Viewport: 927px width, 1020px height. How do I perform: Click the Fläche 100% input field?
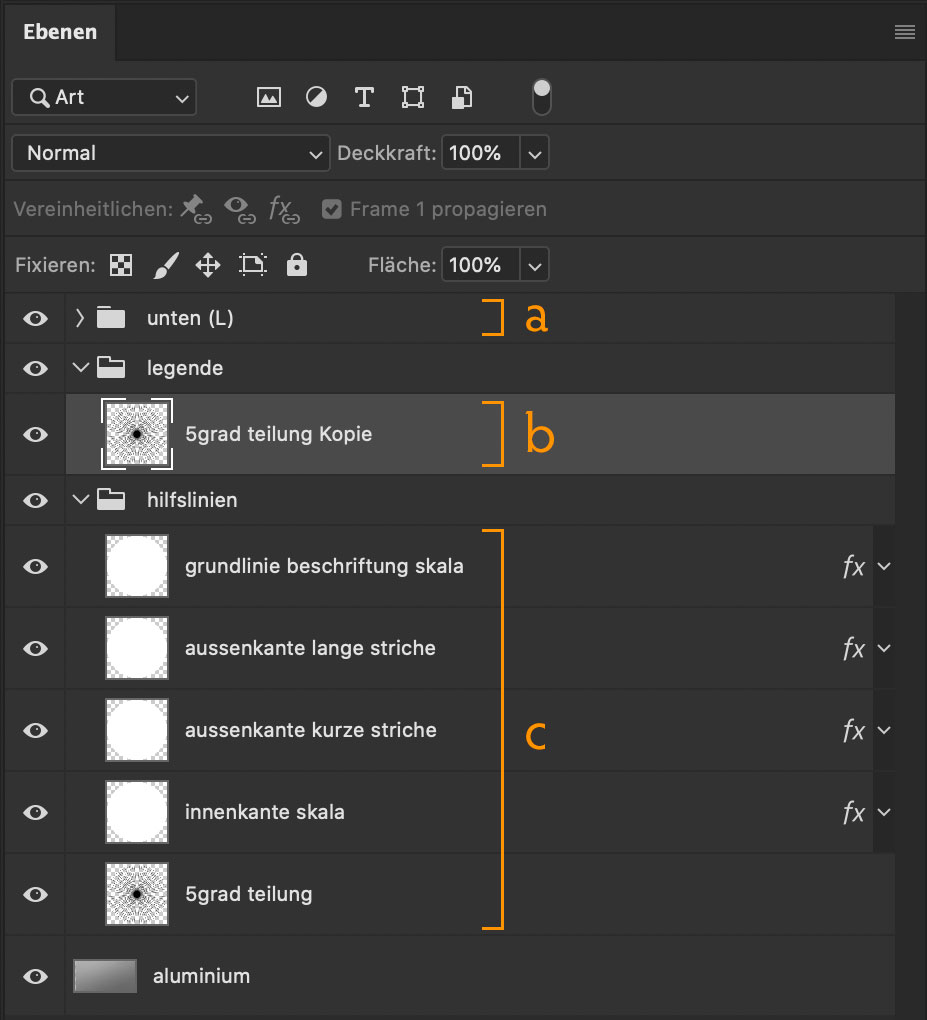coord(480,265)
